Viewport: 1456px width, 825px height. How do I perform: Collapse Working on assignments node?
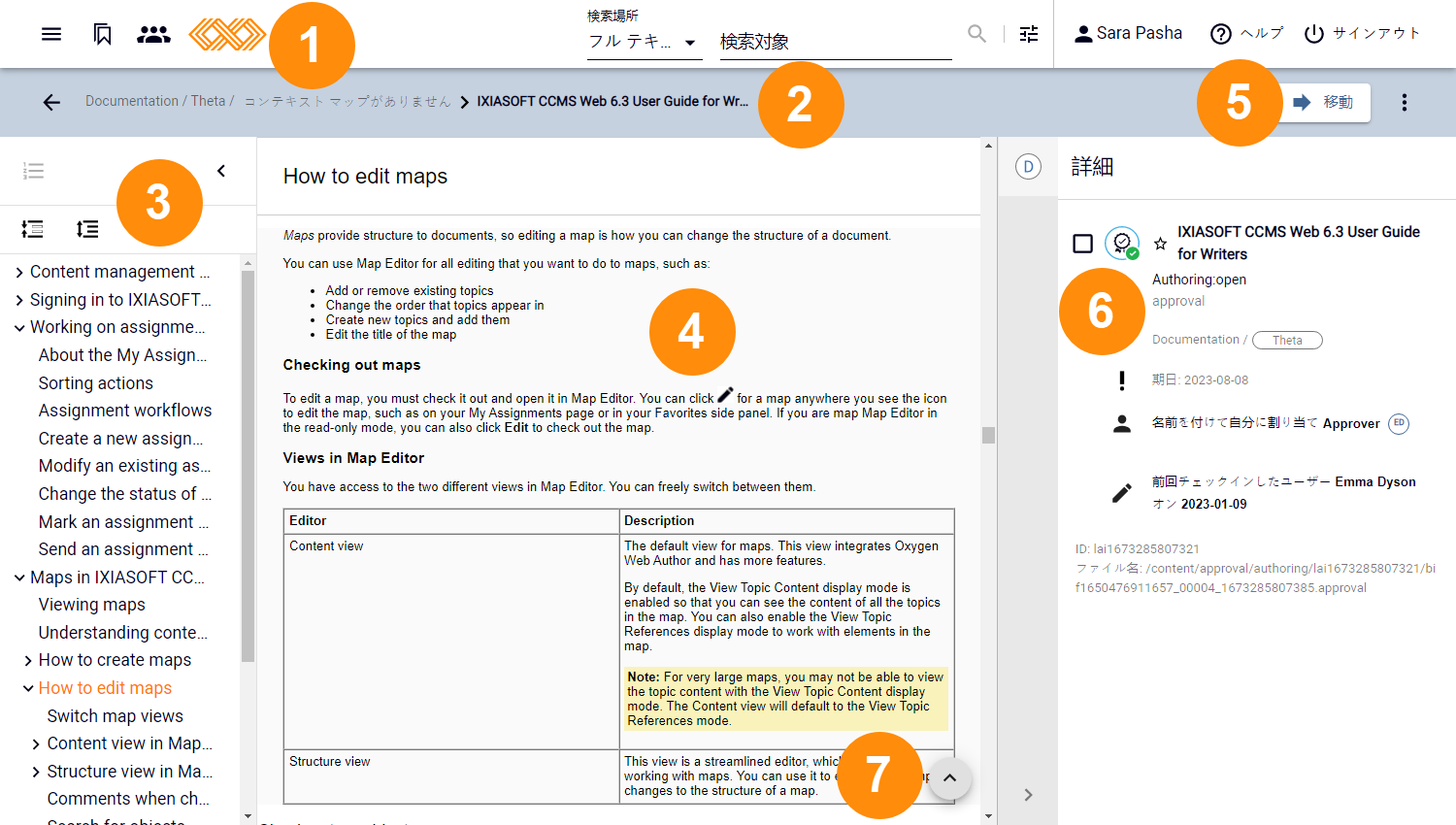19,328
